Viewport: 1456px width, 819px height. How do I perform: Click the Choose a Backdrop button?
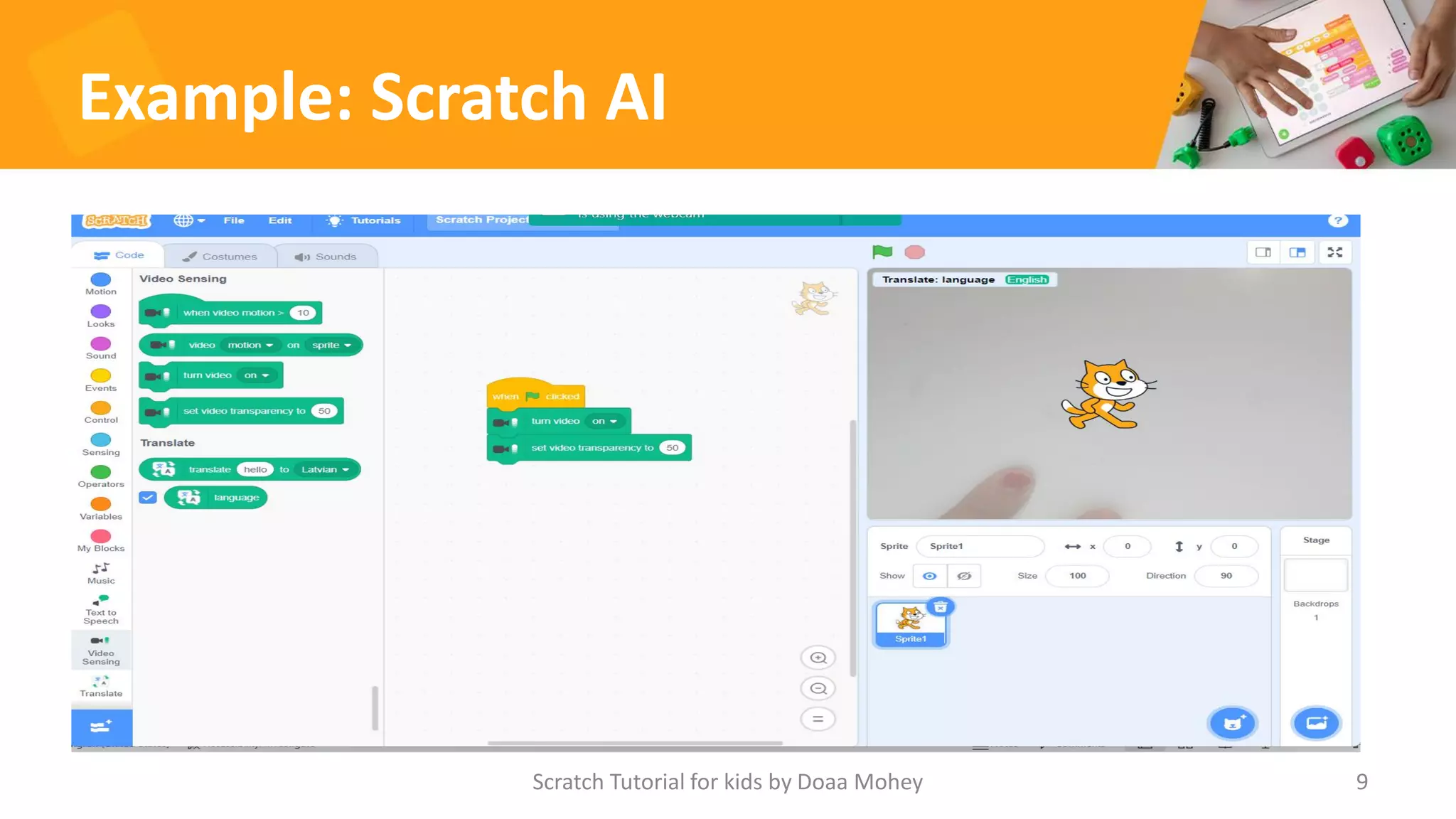pyautogui.click(x=1316, y=723)
